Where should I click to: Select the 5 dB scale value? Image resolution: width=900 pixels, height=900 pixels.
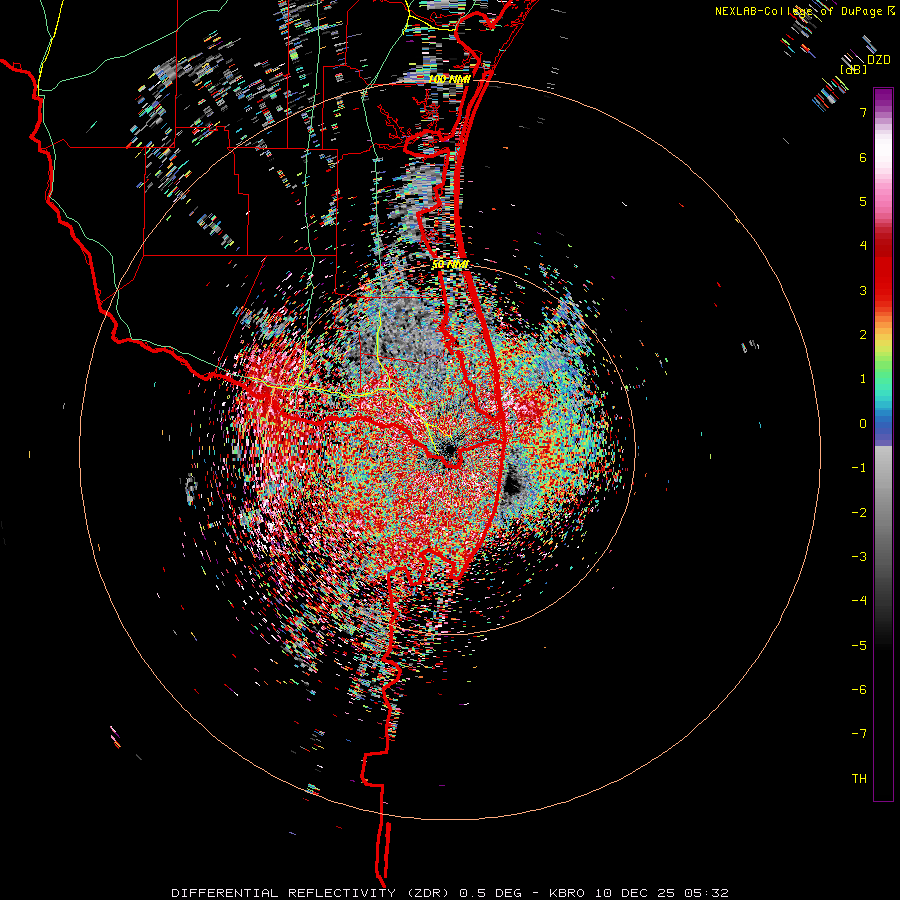click(x=863, y=201)
